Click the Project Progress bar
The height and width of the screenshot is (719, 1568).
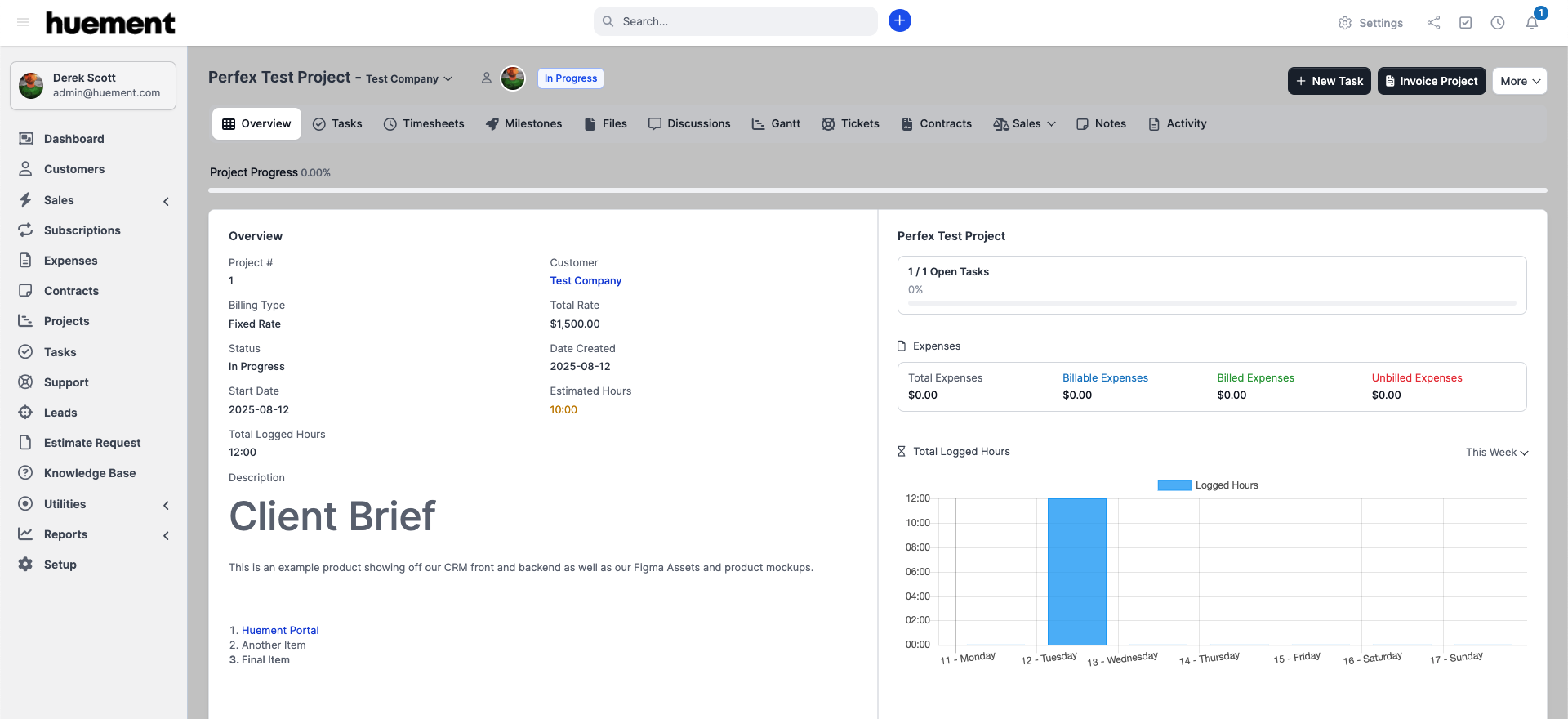click(877, 190)
